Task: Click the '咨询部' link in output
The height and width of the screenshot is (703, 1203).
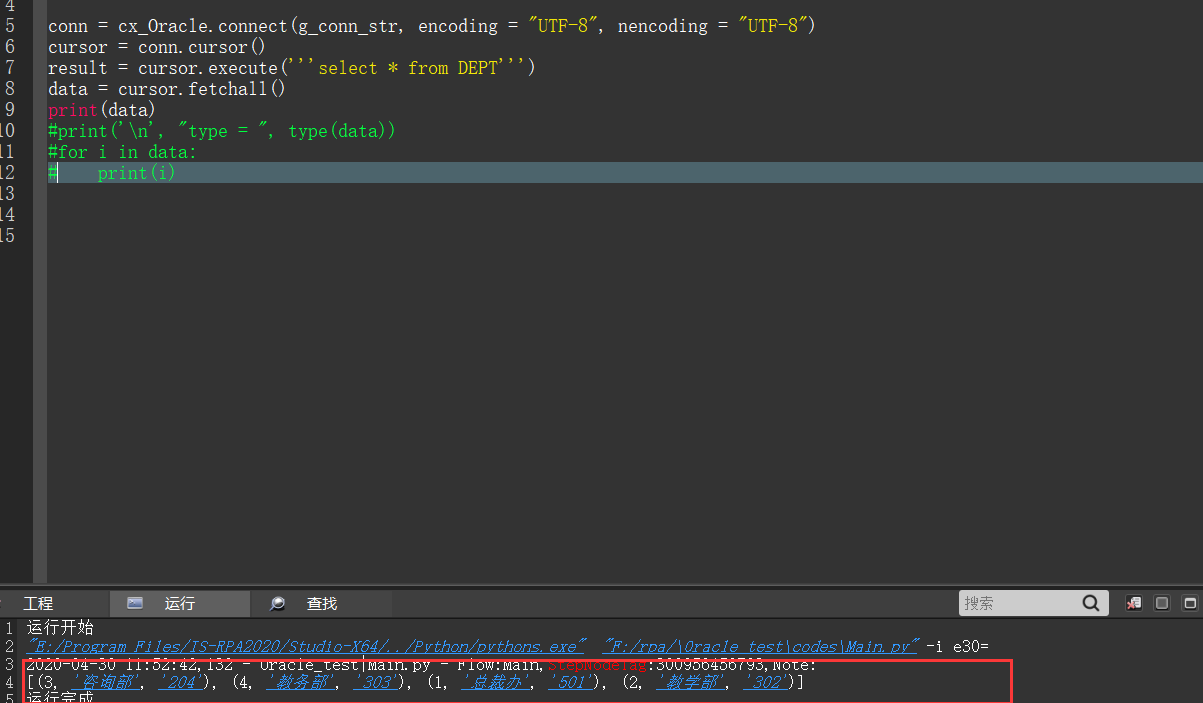Action: point(106,683)
